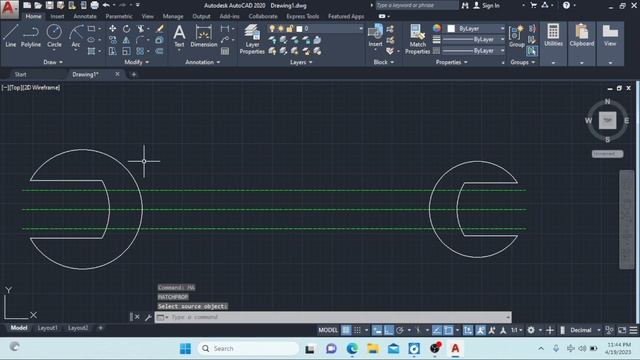Expand the Block panel dropdown
Image resolution: width=640 pixels, height=360 pixels.
click(x=384, y=62)
